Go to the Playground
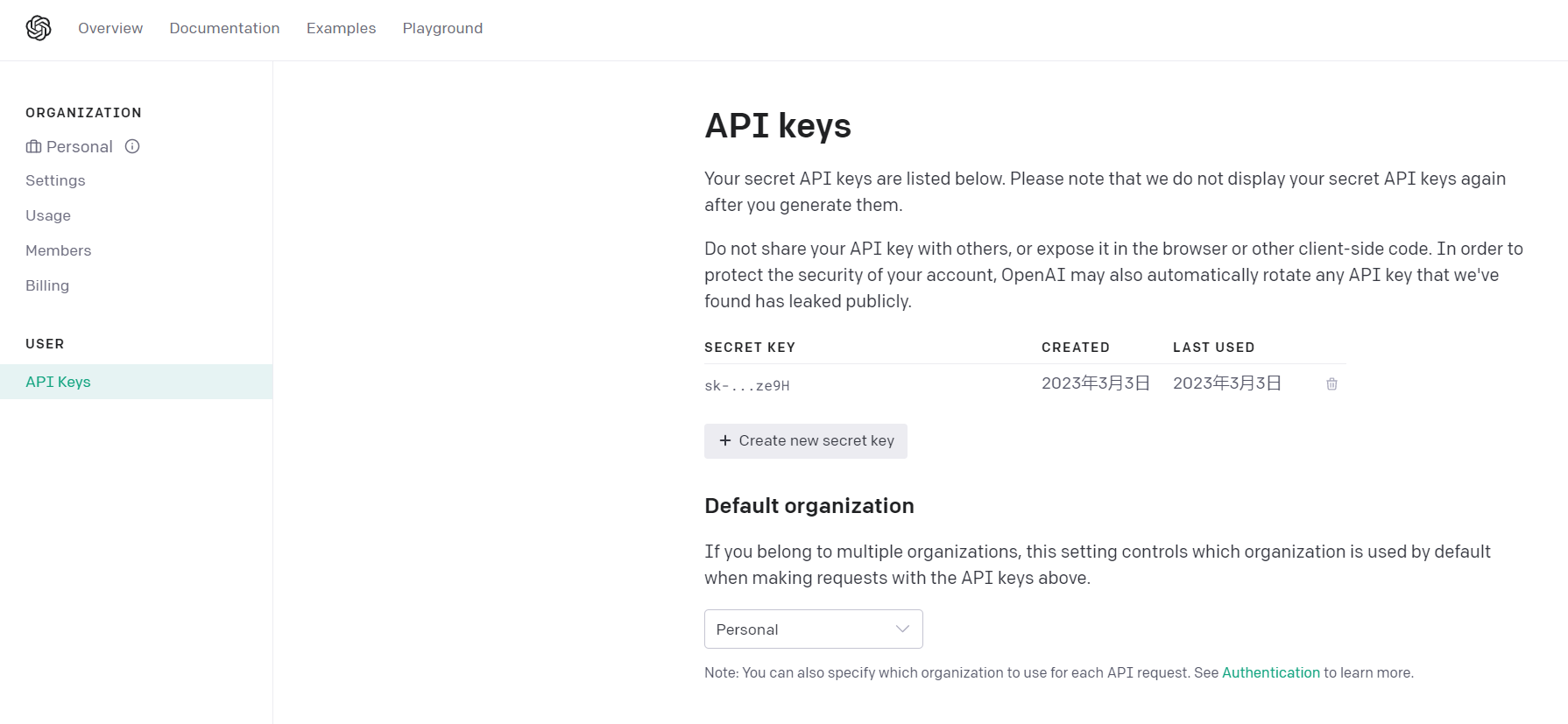1568x724 pixels. (x=442, y=28)
